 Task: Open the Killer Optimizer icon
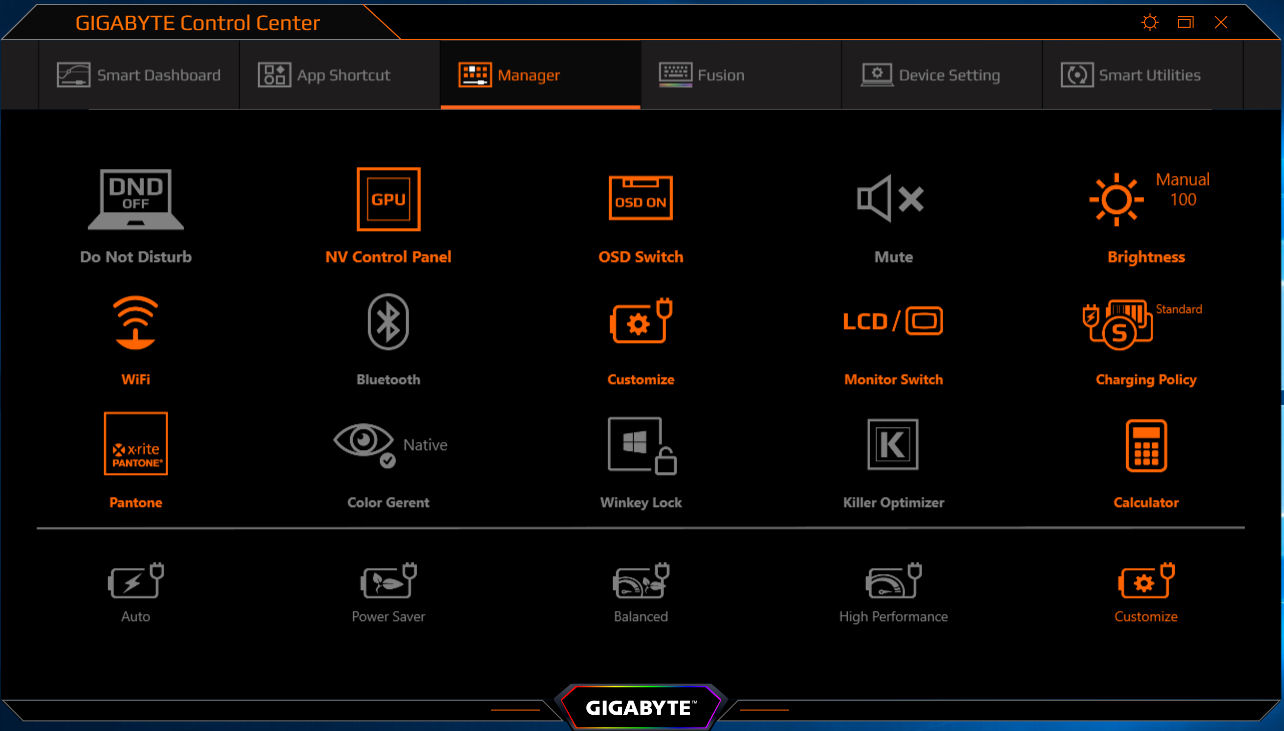click(x=893, y=445)
